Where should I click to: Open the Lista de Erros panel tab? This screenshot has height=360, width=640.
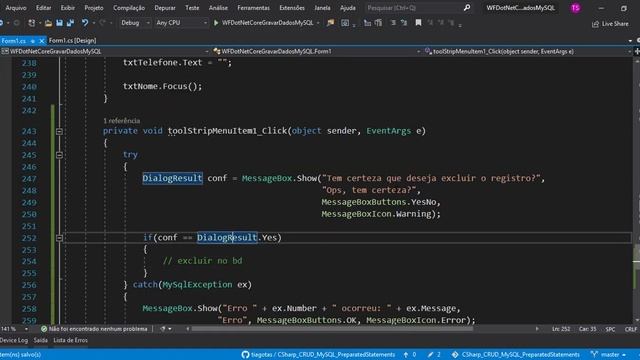click(x=71, y=340)
